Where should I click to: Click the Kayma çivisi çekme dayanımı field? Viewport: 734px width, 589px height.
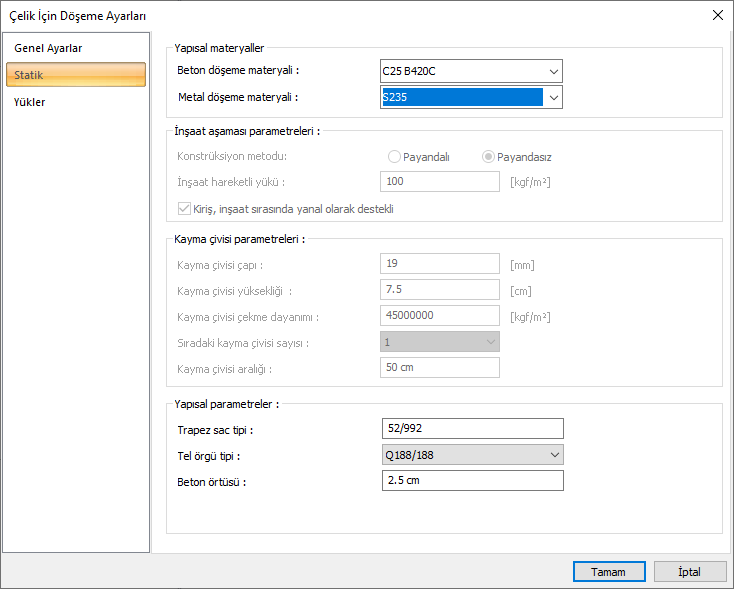tap(440, 316)
